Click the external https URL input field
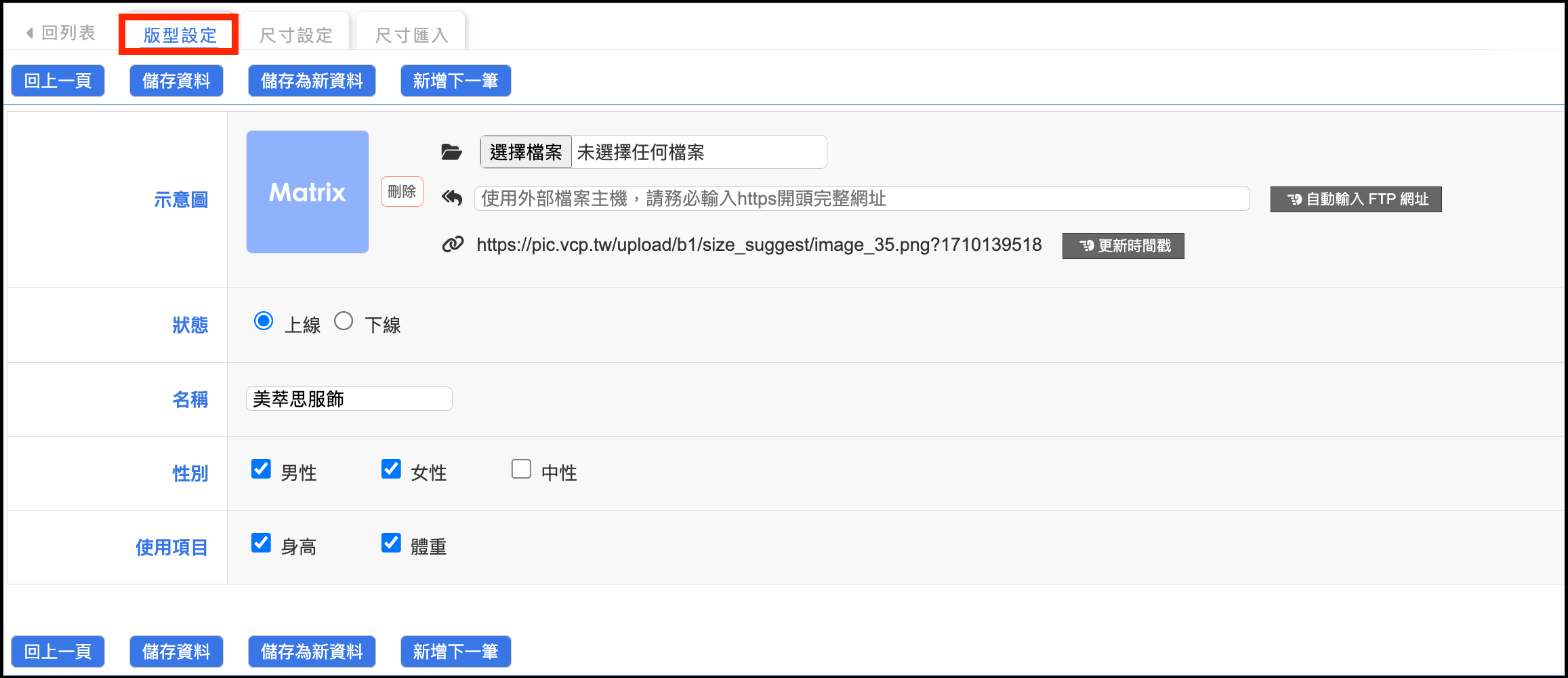 coord(861,199)
